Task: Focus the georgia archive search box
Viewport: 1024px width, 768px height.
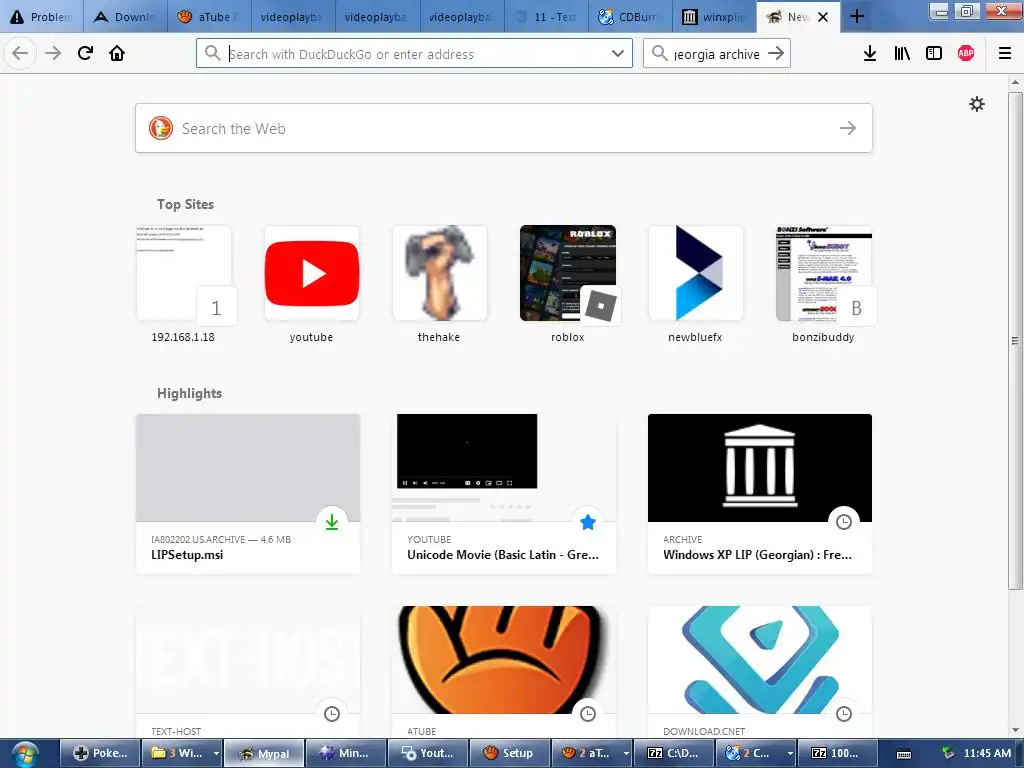Action: 716,54
